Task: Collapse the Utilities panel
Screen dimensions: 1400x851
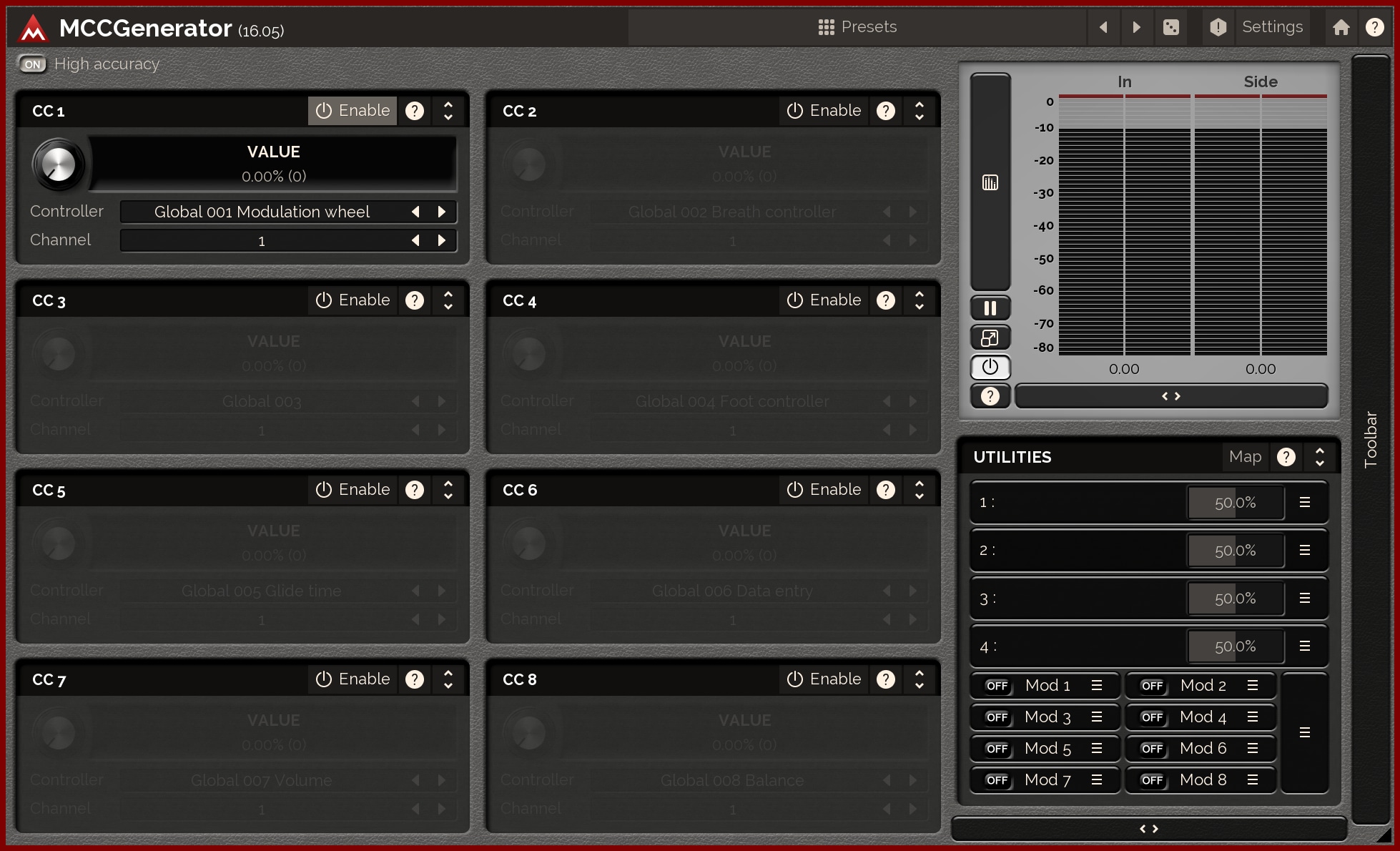Action: (x=1320, y=457)
